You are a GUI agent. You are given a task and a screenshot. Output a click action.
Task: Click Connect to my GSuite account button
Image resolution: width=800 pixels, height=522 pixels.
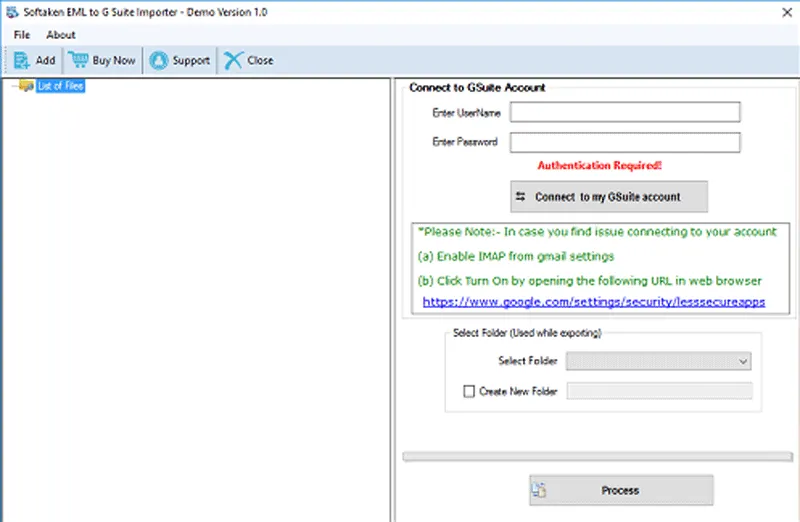tap(609, 196)
